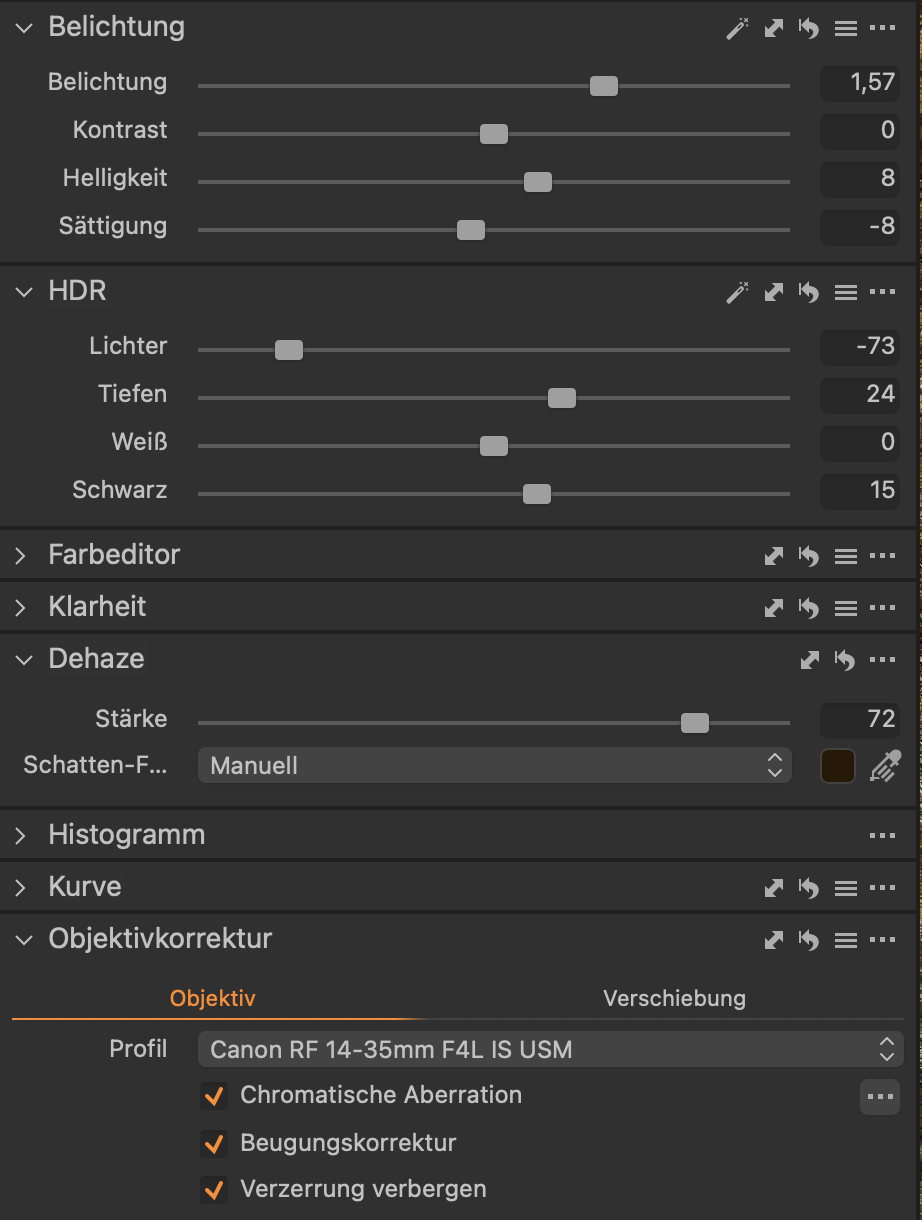Pick shadow tone with the Dehaze eyedropper
The width and height of the screenshot is (922, 1220).
pyautogui.click(x=884, y=766)
